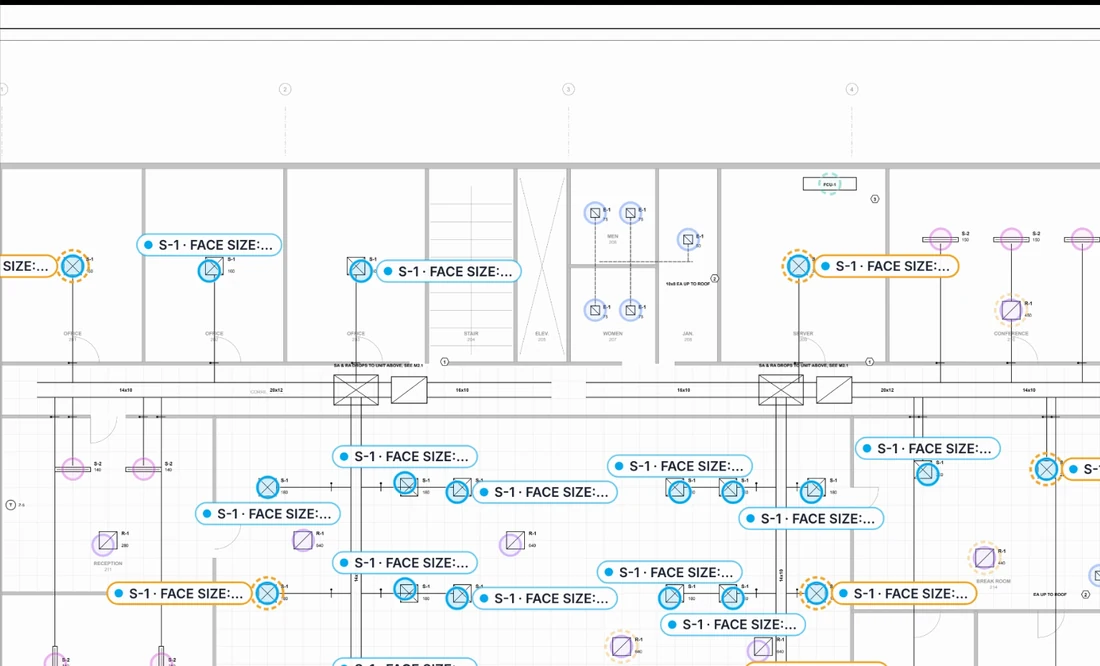Click grid bubble 4 at top
1100x666 pixels.
point(852,89)
